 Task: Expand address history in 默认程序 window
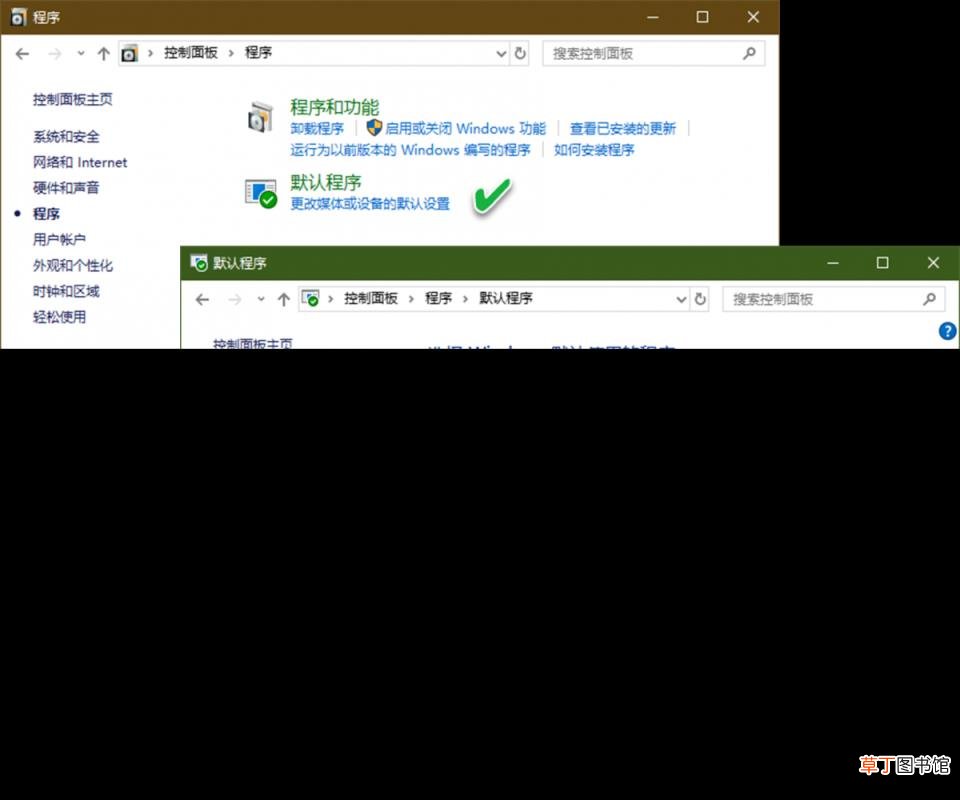[x=681, y=299]
